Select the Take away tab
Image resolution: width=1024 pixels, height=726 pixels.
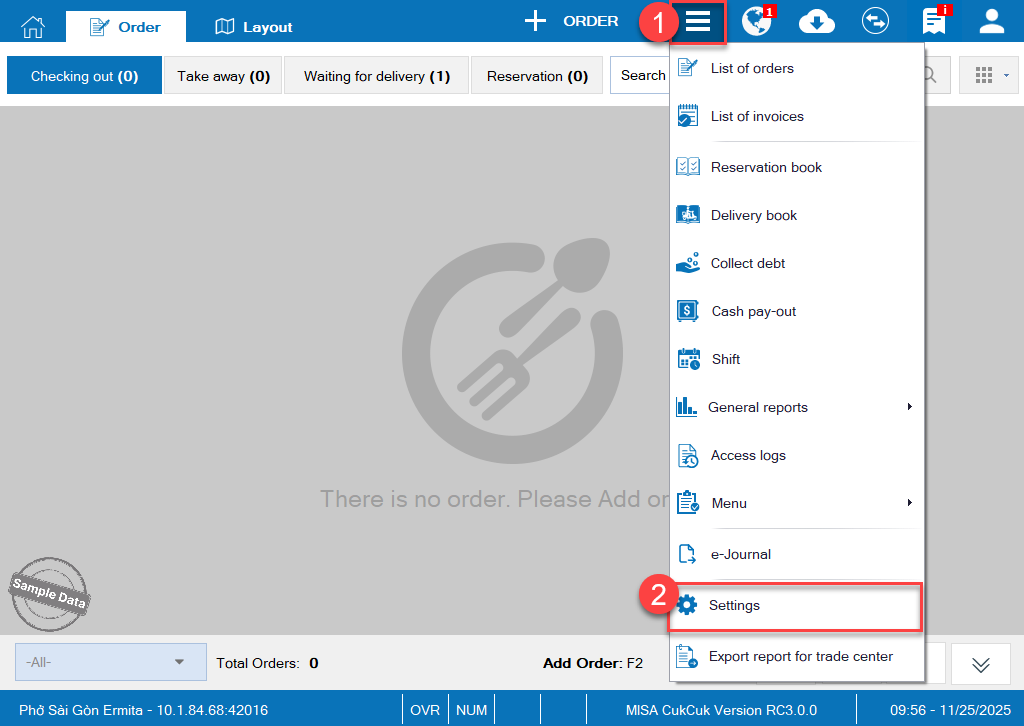[223, 76]
